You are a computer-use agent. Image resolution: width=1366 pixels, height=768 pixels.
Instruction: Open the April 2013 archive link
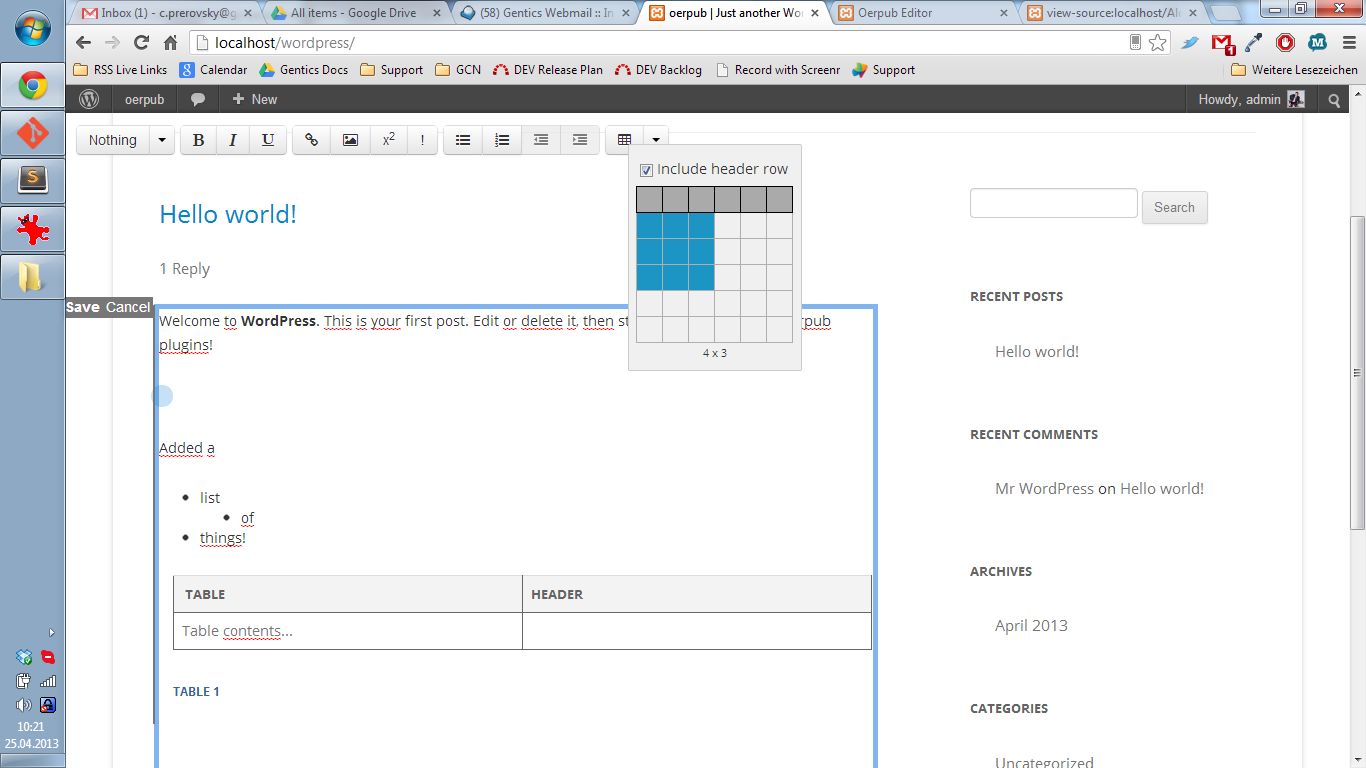click(1031, 625)
